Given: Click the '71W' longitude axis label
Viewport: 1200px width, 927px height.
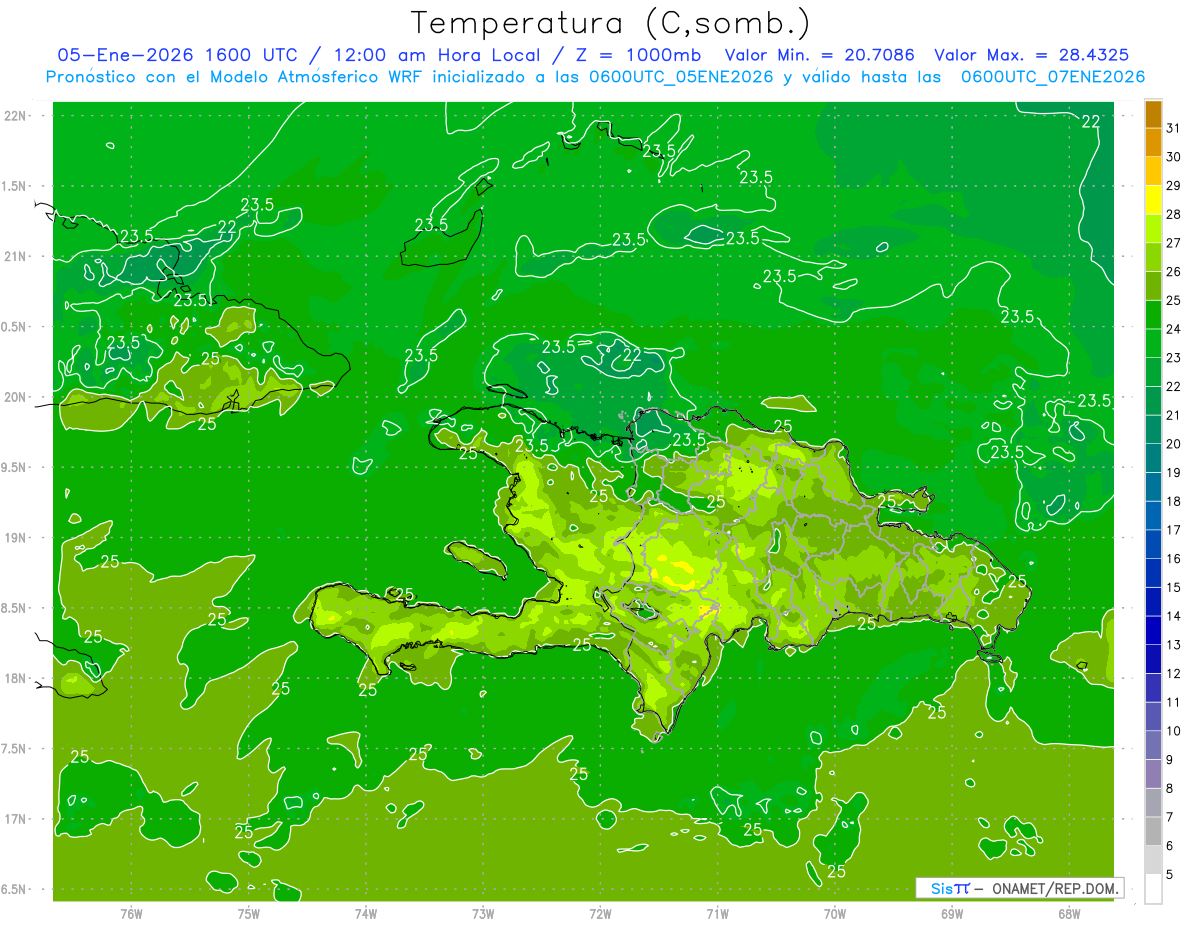Looking at the screenshot, I should pyautogui.click(x=717, y=914).
